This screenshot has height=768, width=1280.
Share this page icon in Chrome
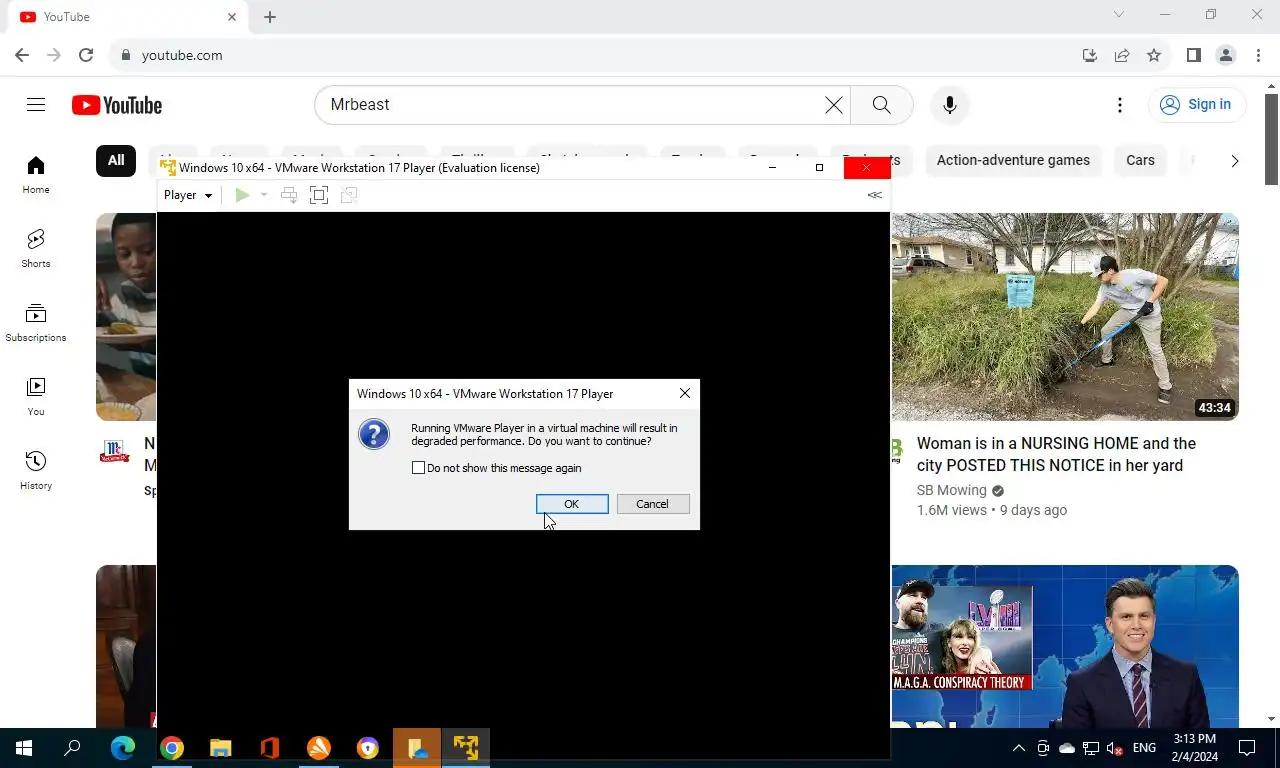(1122, 55)
